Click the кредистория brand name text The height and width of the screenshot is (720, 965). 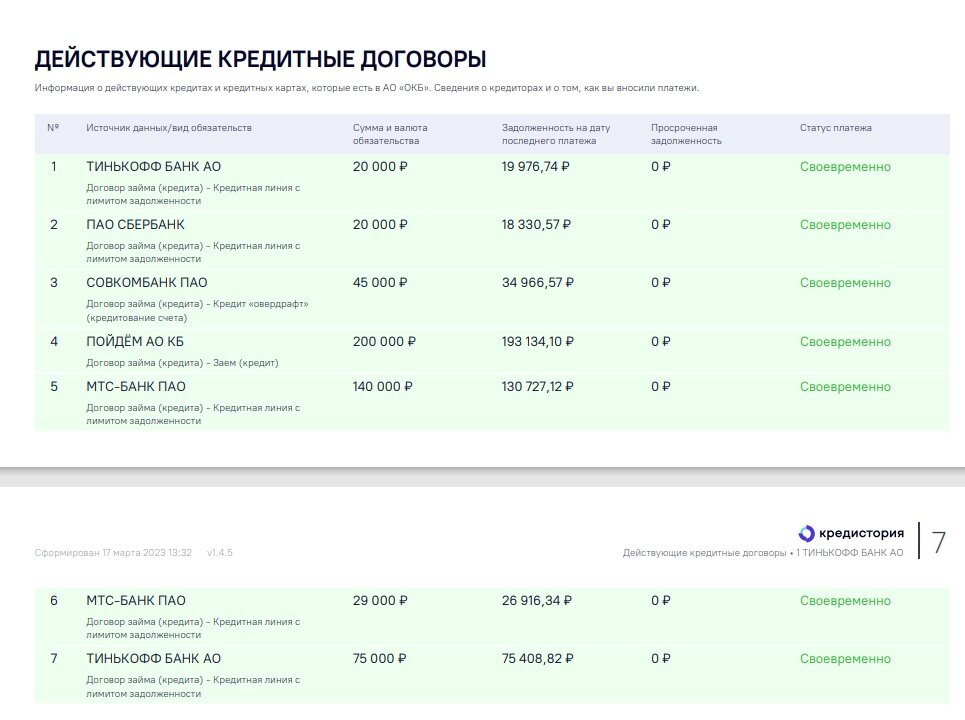click(861, 534)
